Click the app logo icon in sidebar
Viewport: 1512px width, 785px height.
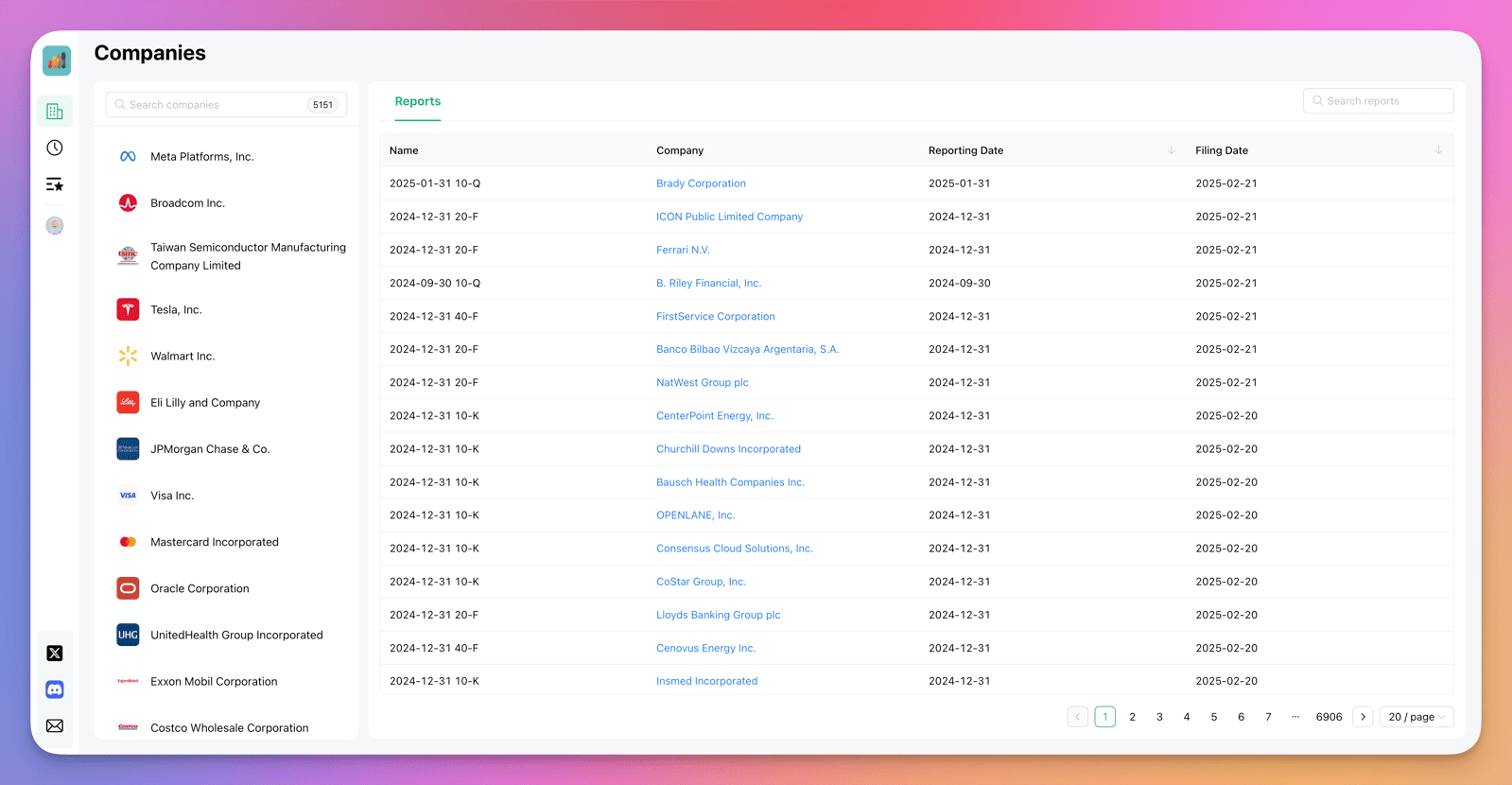coord(56,61)
